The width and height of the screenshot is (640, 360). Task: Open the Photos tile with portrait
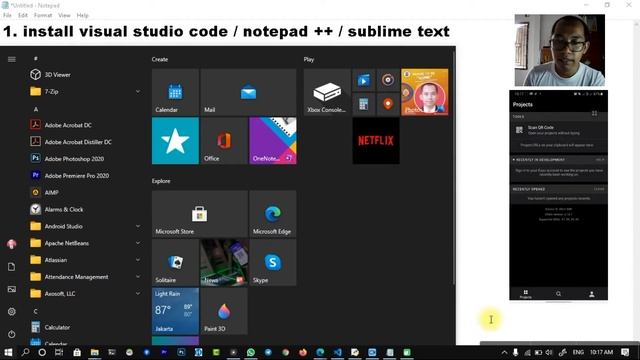pos(424,92)
